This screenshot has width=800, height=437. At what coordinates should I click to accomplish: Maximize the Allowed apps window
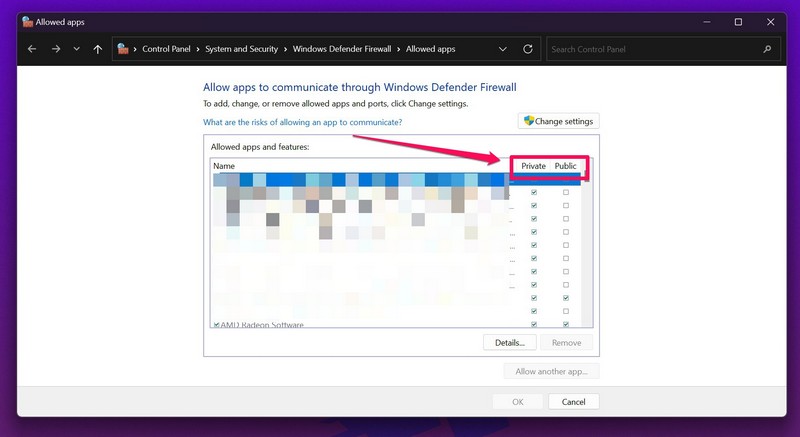pos(738,21)
